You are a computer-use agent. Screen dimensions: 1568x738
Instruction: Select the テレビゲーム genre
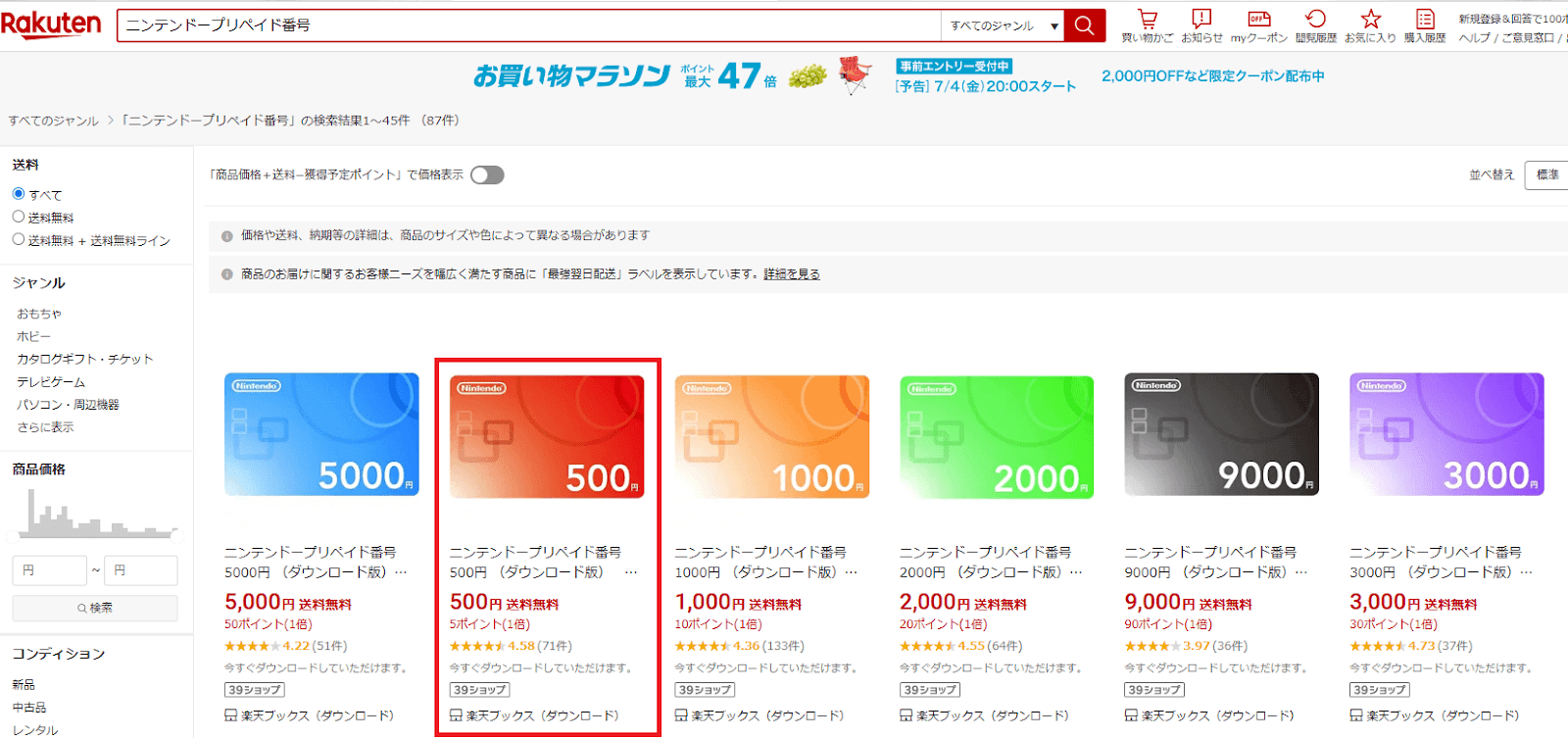51,382
